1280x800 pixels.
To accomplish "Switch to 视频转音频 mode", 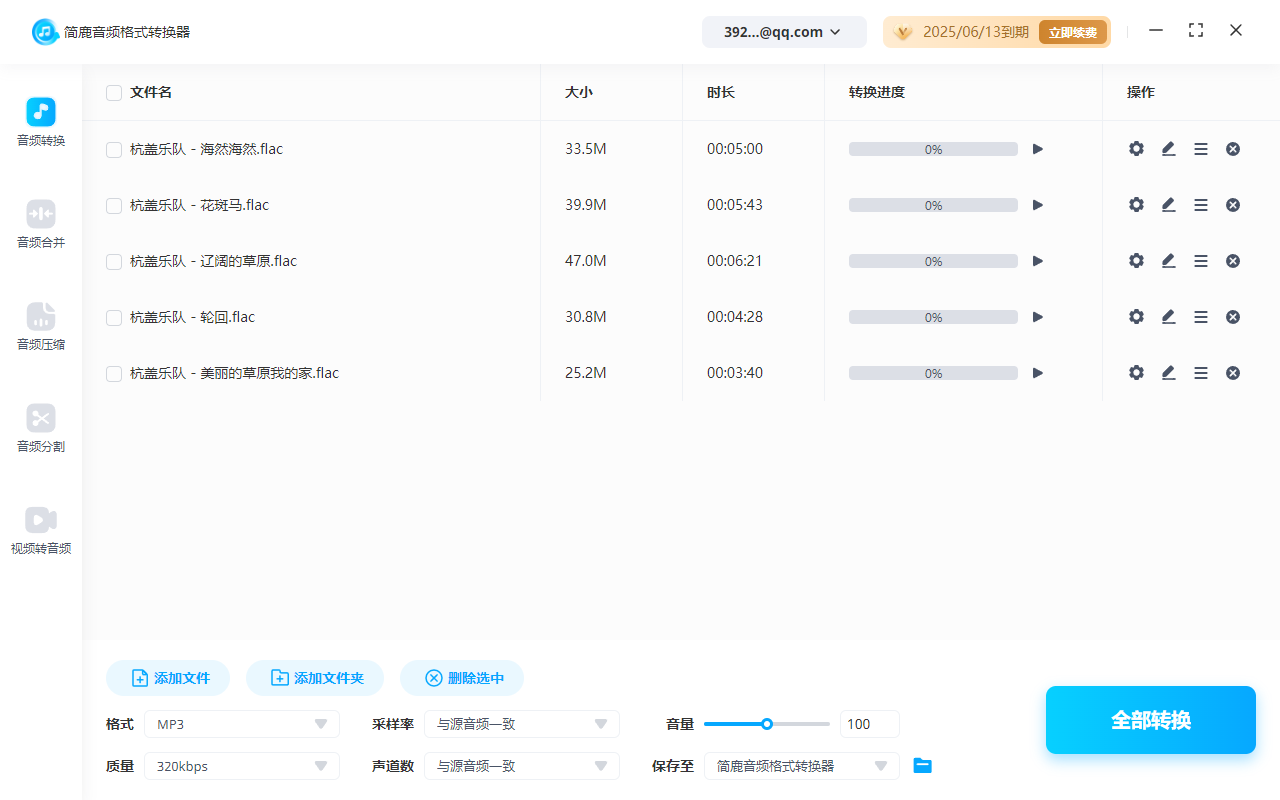I will click(40, 530).
